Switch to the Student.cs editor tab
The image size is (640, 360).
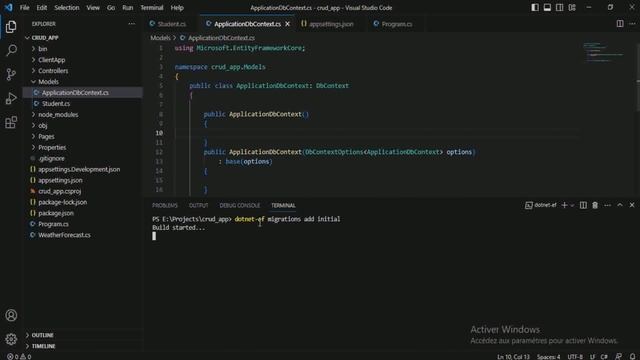(171, 24)
